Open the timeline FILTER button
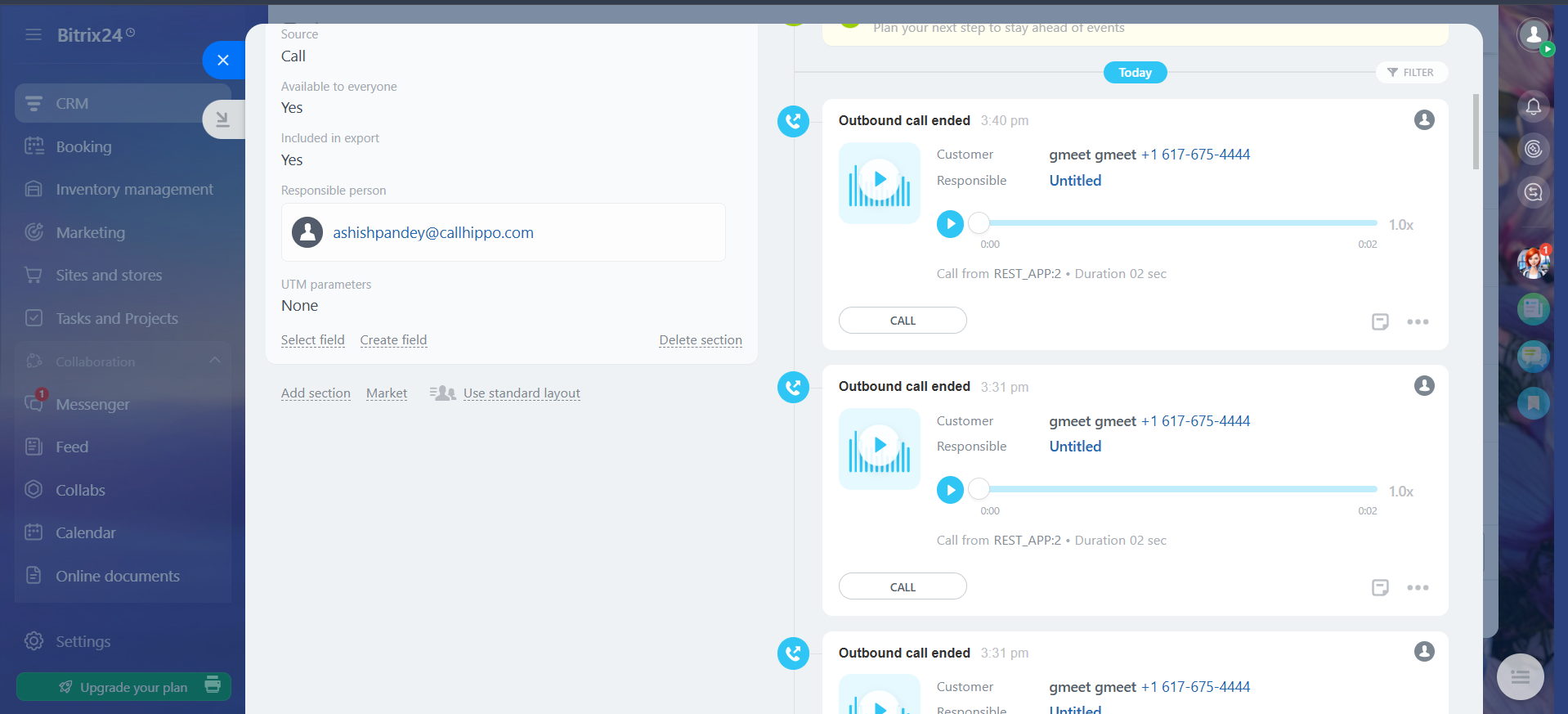The width and height of the screenshot is (1568, 714). 1412,73
